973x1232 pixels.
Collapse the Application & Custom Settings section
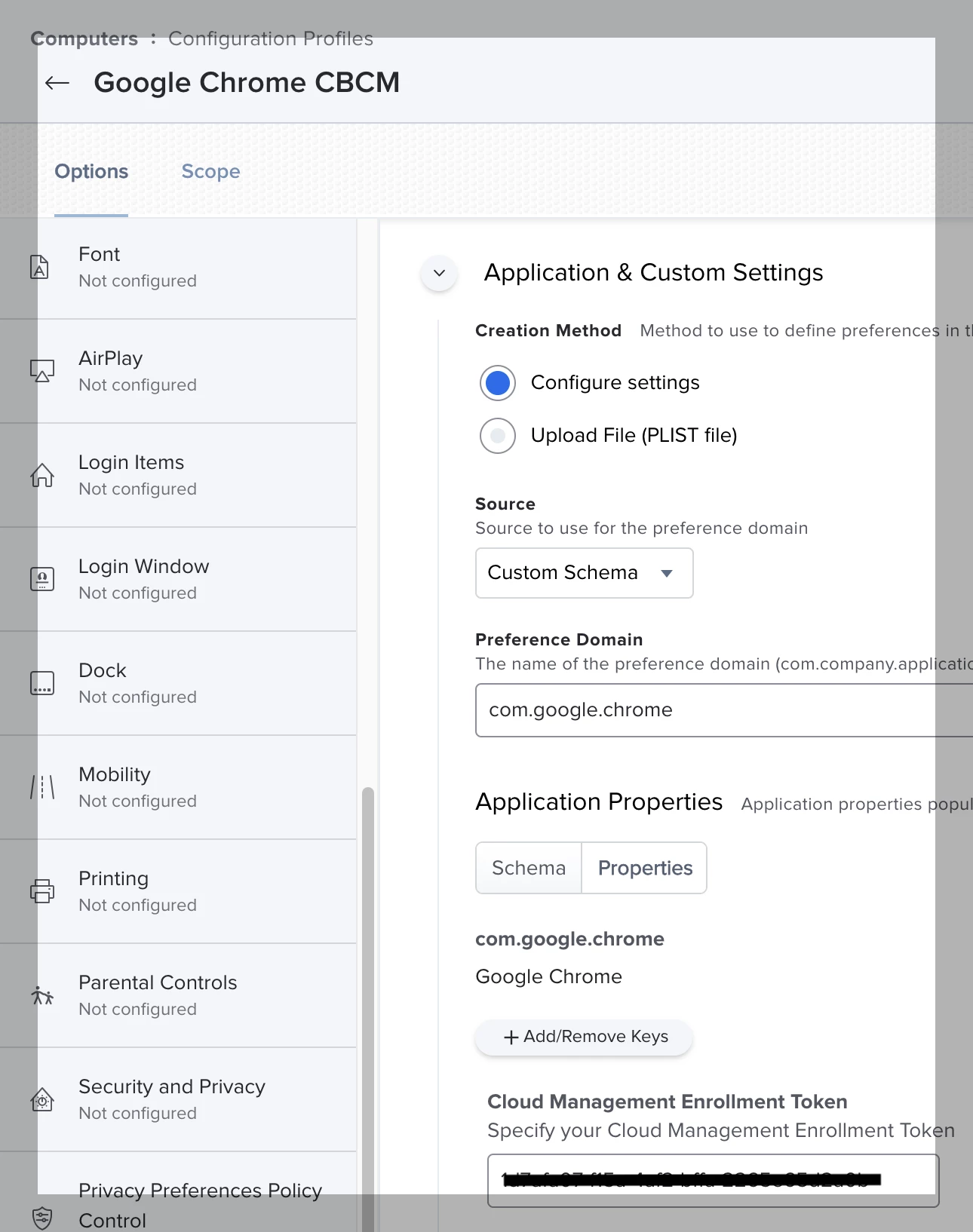tap(439, 273)
